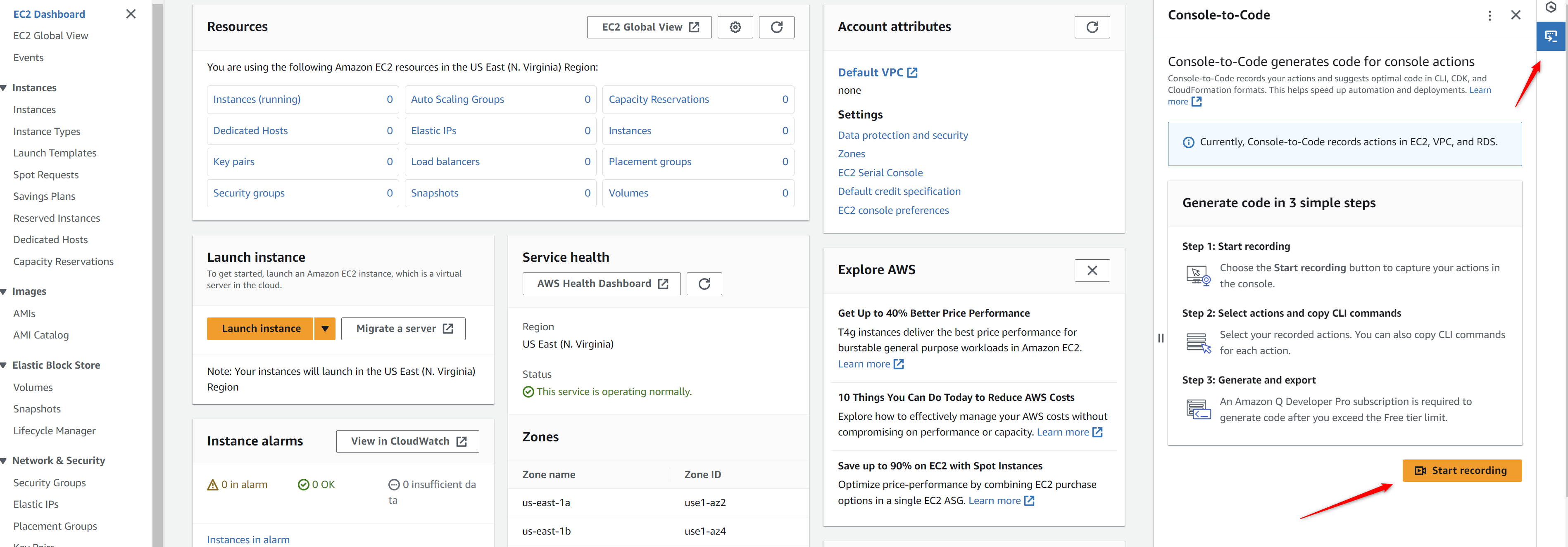Click the '0 in alarm' status
Viewport: 1568px width, 547px height.
pyautogui.click(x=238, y=484)
